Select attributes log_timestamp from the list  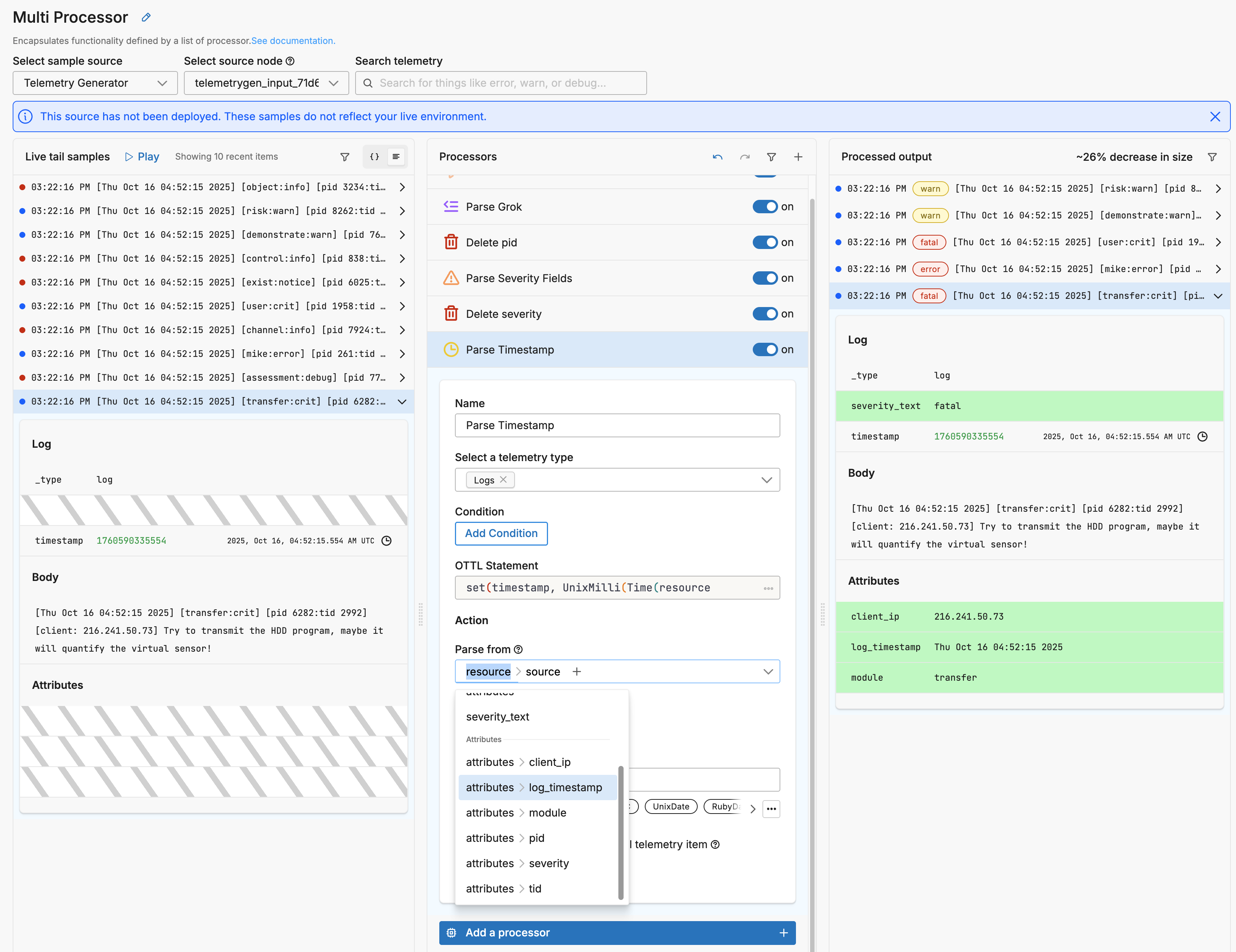tap(533, 788)
